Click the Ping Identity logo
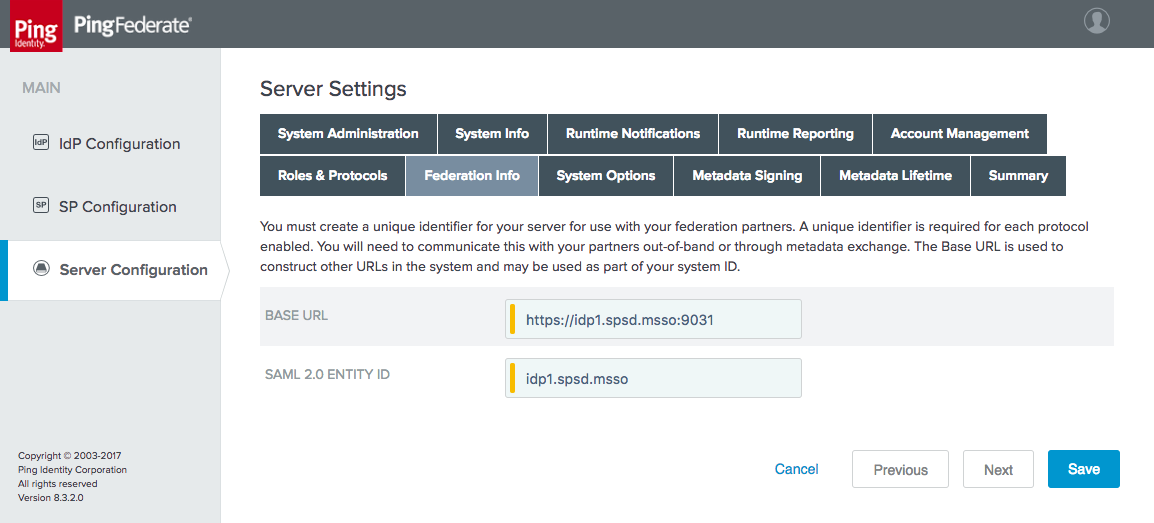This screenshot has height=523, width=1154. 36,26
